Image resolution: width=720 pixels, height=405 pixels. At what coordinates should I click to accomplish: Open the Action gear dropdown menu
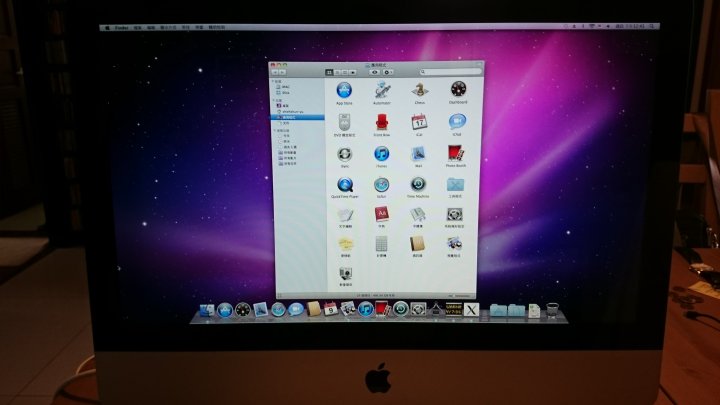[x=388, y=72]
